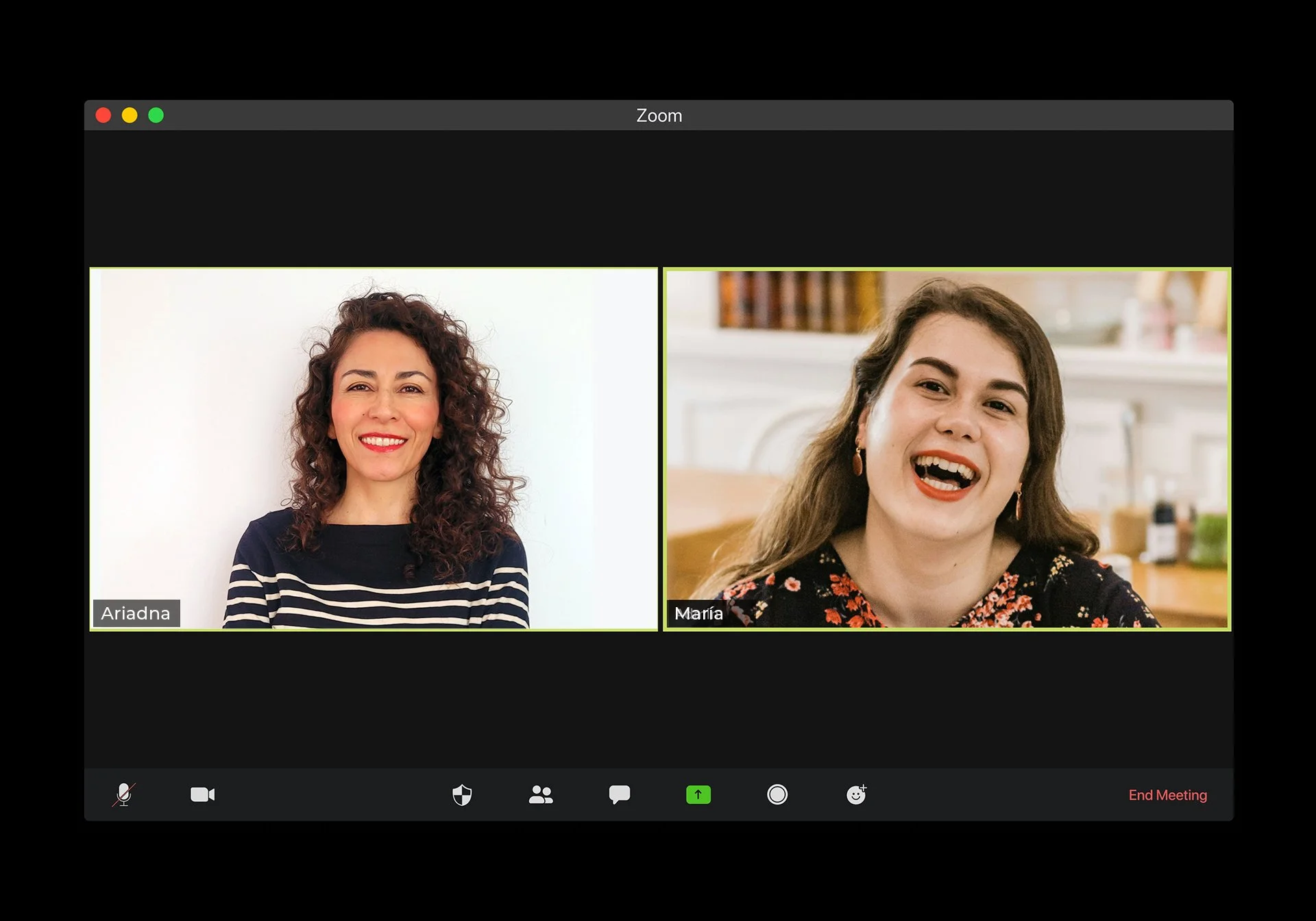Open the Security shield options
1316x921 pixels.
click(462, 795)
